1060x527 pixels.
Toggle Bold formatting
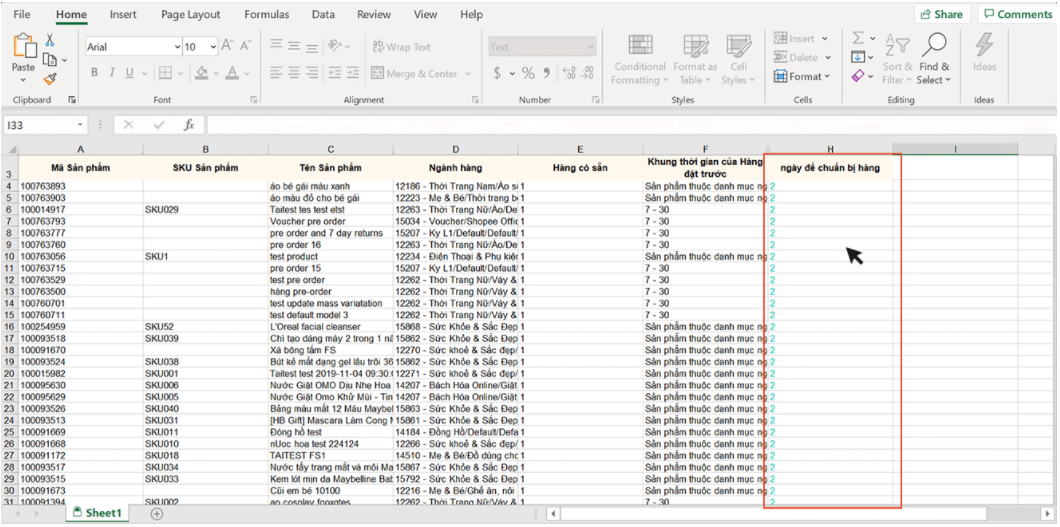[x=95, y=73]
